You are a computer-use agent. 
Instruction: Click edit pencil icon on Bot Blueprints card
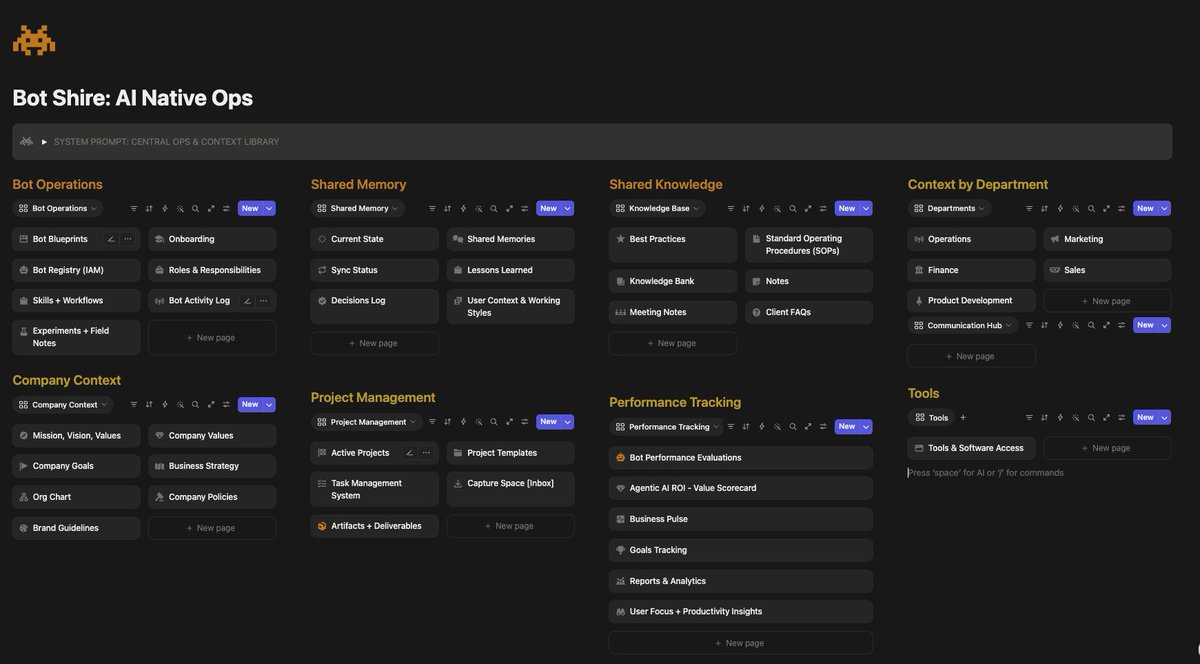[111, 239]
